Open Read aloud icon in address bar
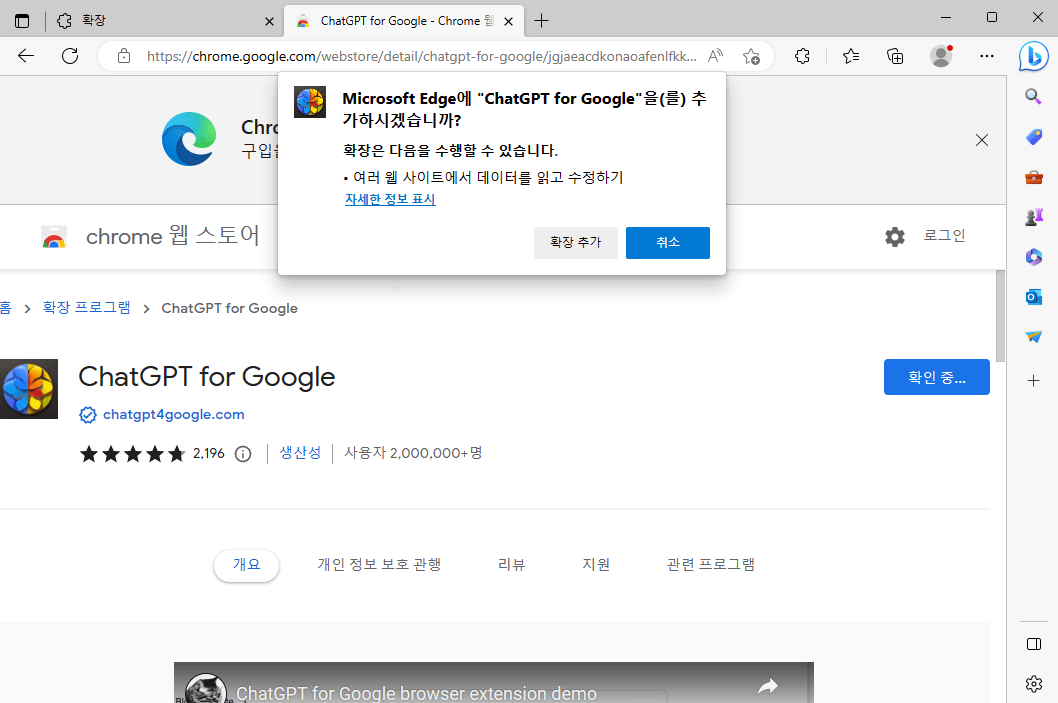The width and height of the screenshot is (1058, 703). point(716,56)
